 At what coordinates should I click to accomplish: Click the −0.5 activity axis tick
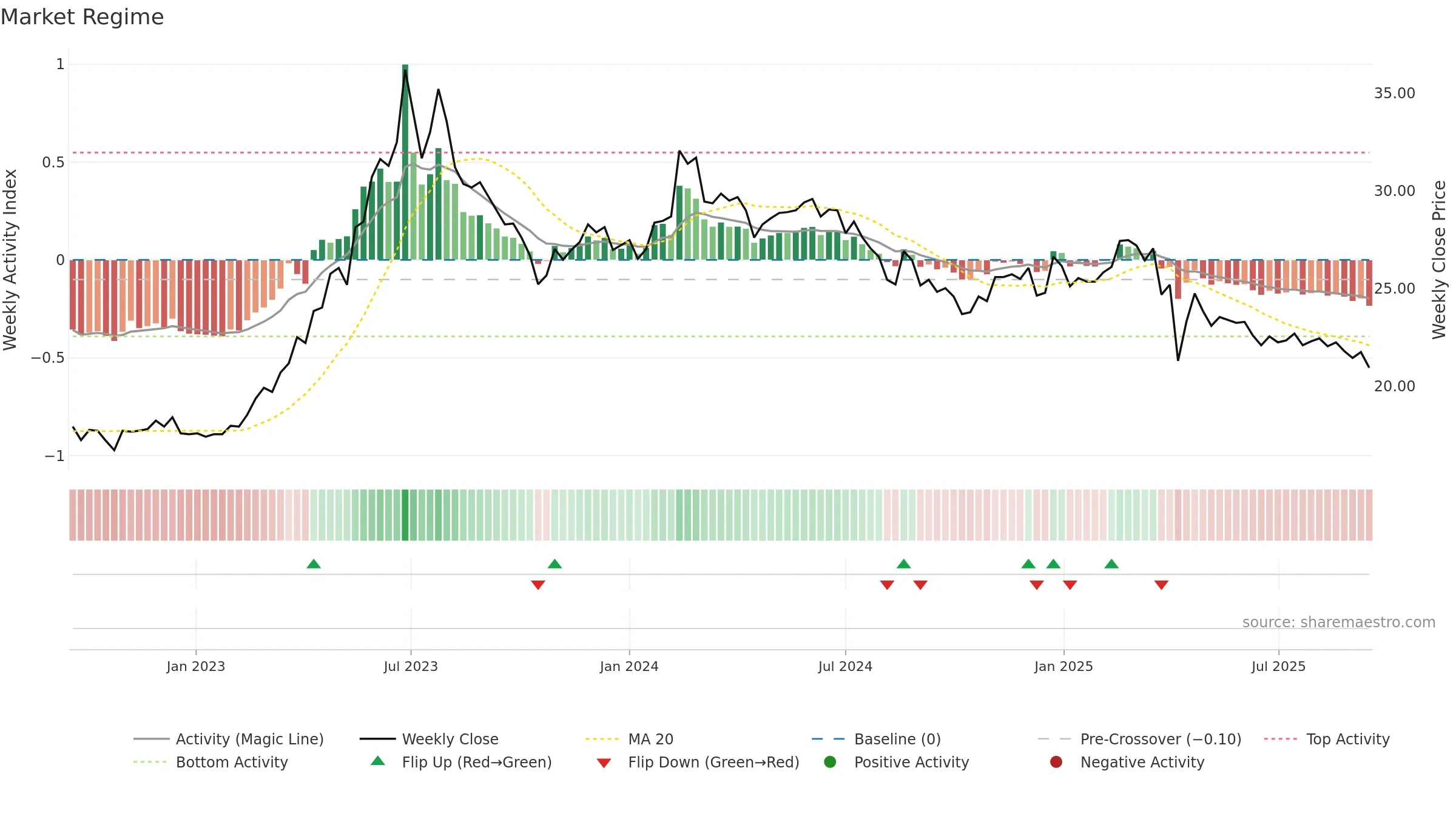coord(48,357)
